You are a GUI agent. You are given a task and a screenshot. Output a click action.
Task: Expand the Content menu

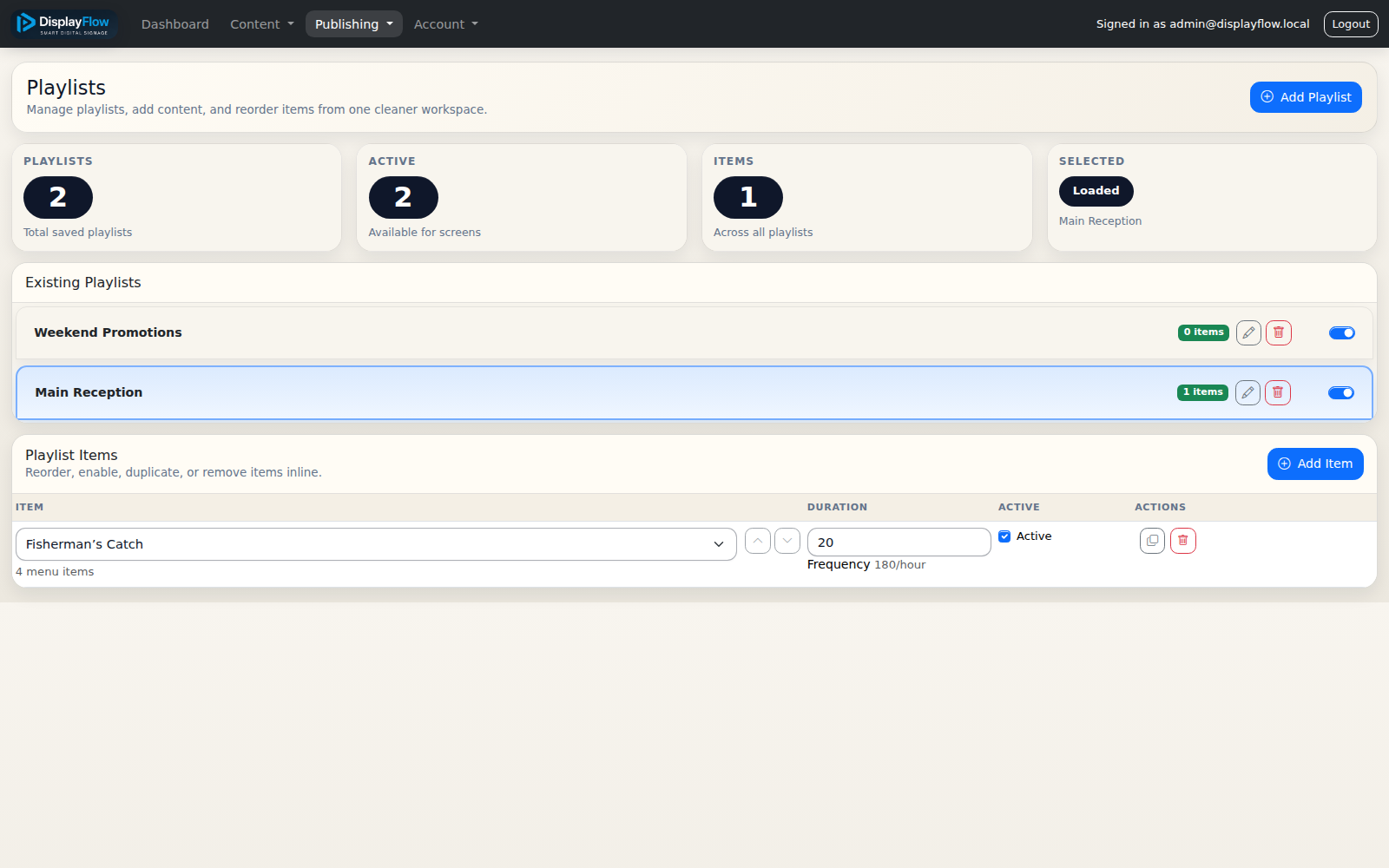261,24
